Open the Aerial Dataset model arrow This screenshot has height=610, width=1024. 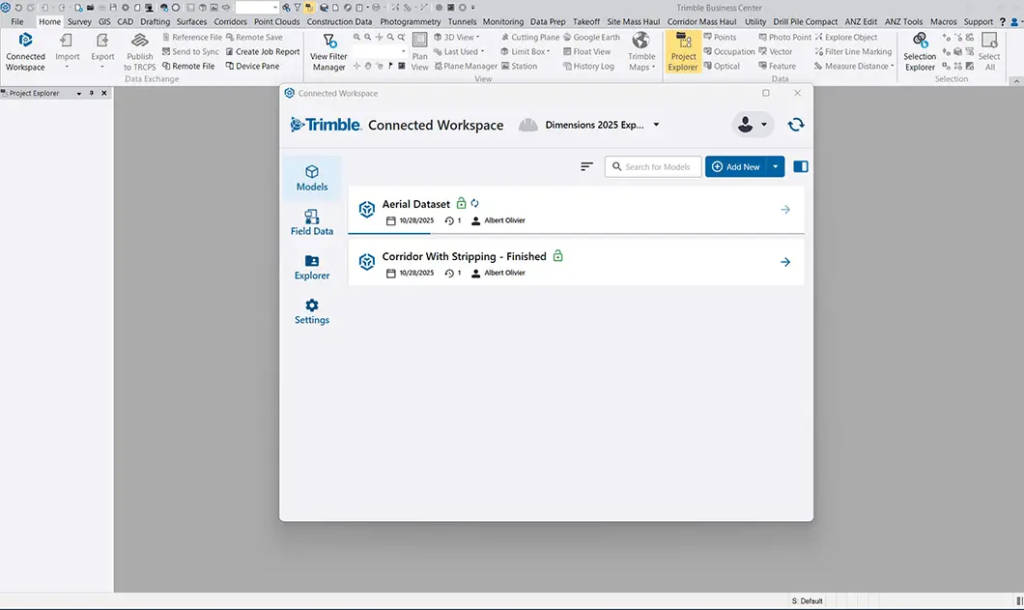click(785, 210)
